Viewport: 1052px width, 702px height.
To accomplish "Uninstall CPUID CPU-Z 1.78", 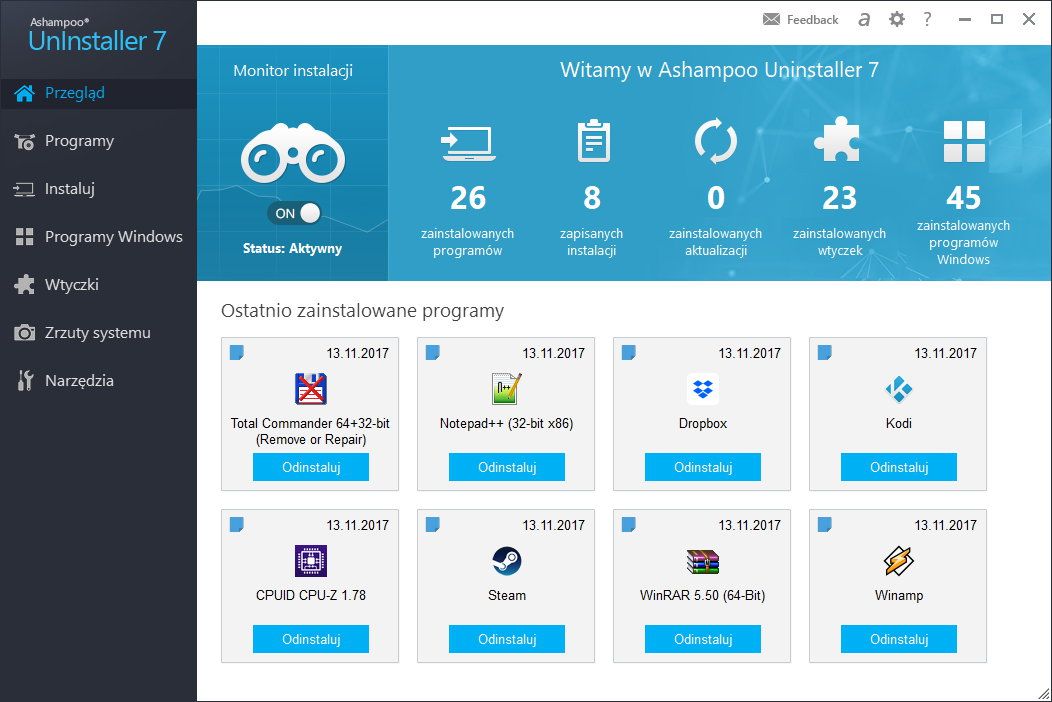I will [311, 639].
